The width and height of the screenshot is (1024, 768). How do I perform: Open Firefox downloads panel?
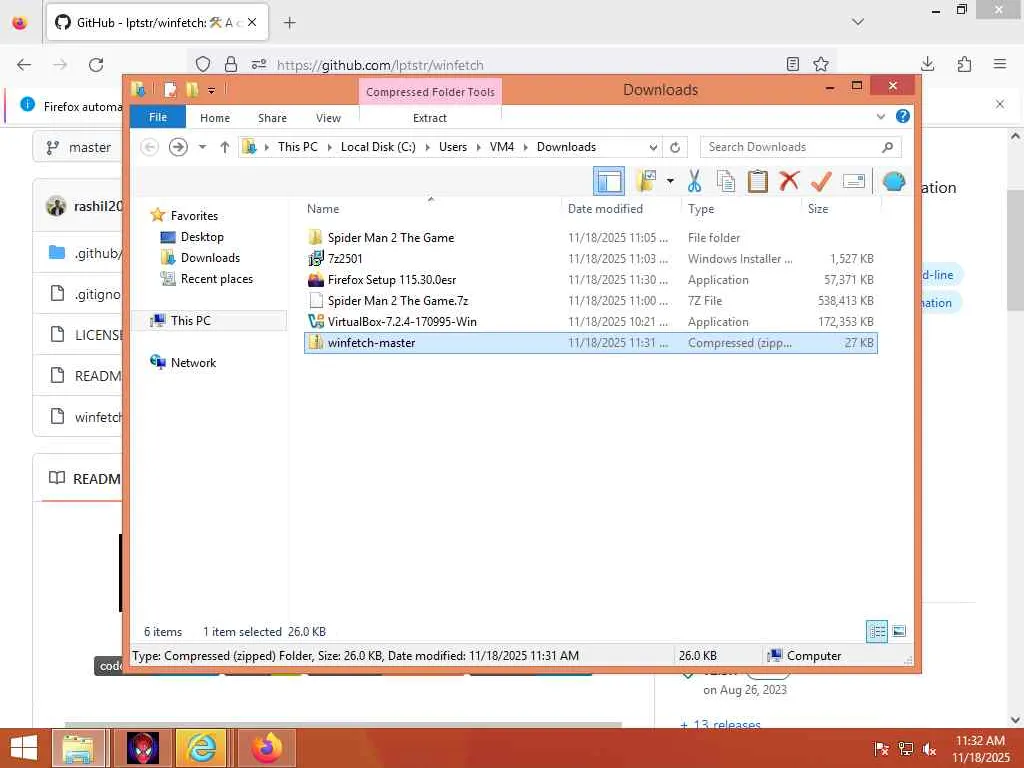point(927,64)
